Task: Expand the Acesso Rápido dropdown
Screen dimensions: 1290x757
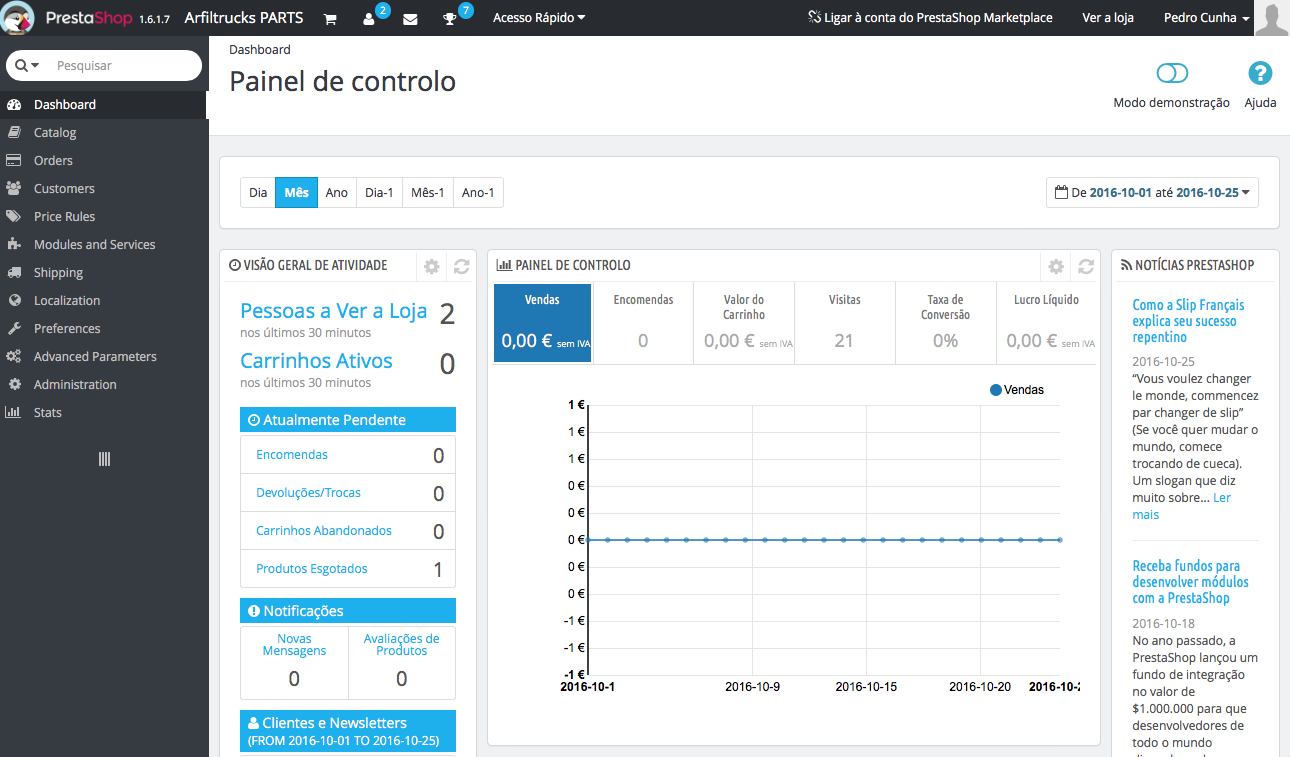Action: 539,18
